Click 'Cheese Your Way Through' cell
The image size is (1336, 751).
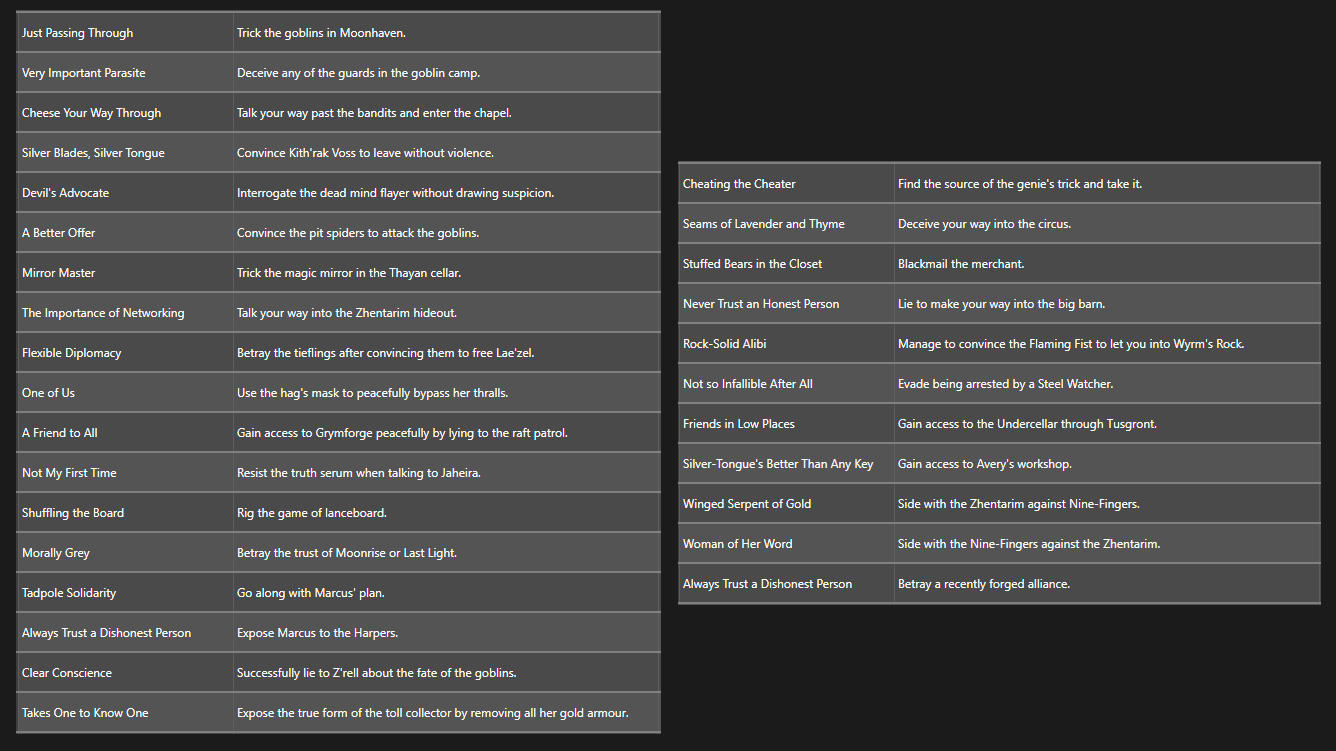92,113
